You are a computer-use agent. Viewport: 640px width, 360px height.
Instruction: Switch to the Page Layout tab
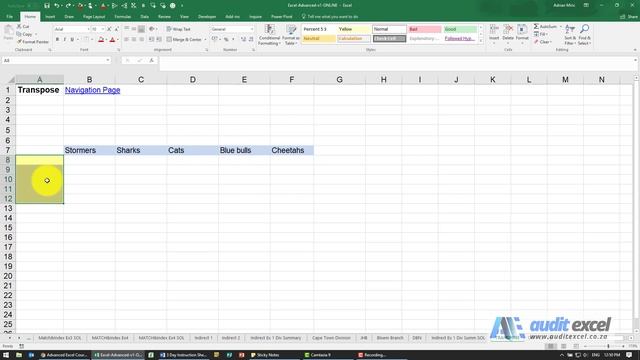point(94,17)
